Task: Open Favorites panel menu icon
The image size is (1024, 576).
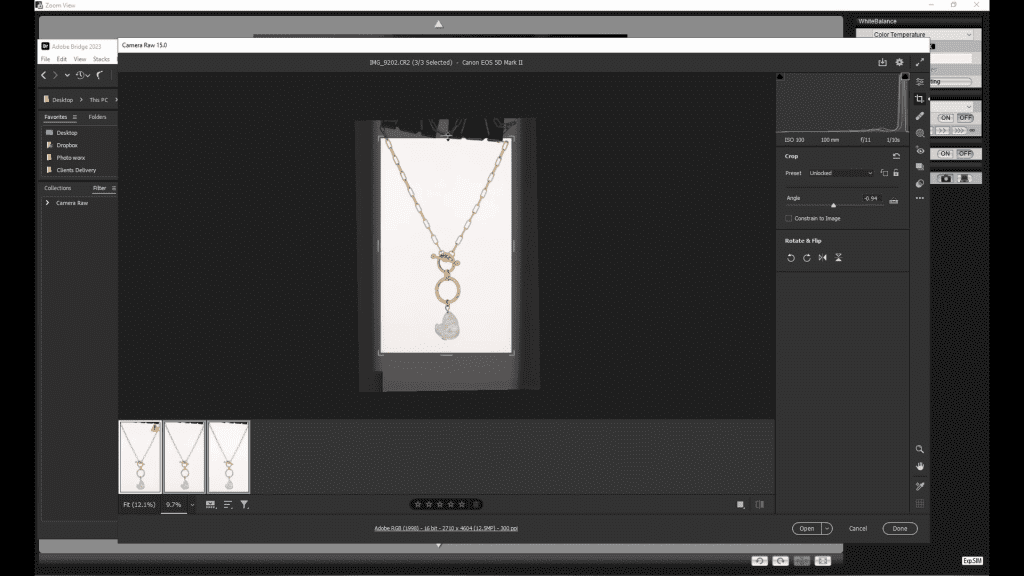Action: pos(74,117)
